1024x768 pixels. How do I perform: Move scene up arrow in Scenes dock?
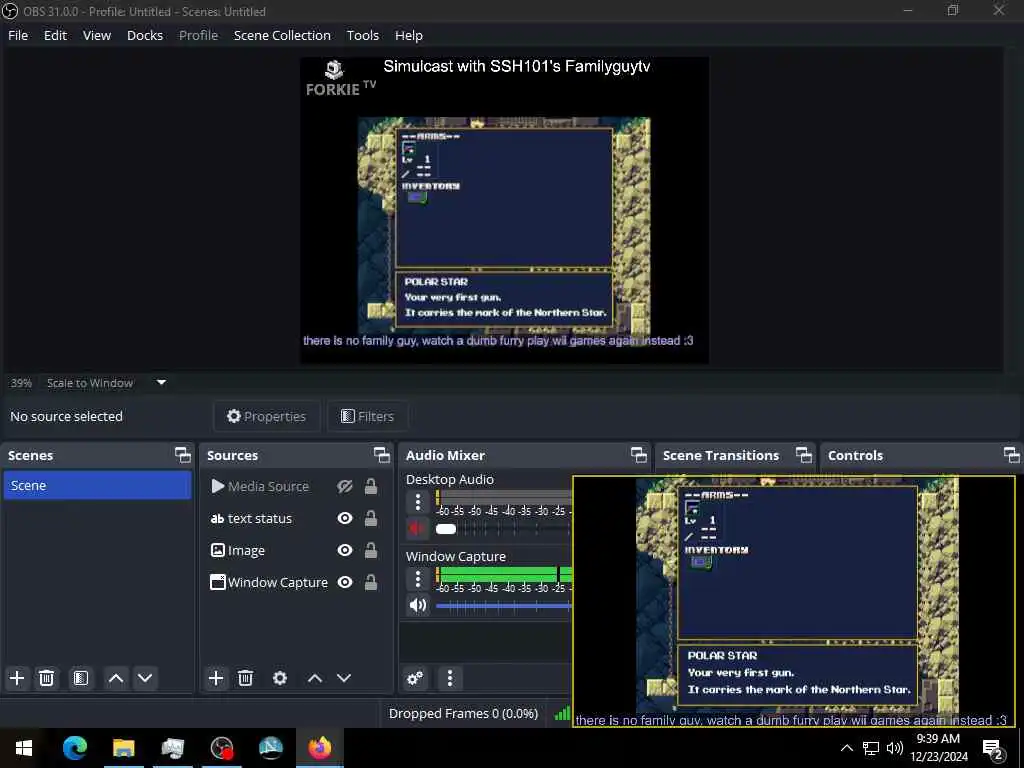116,679
